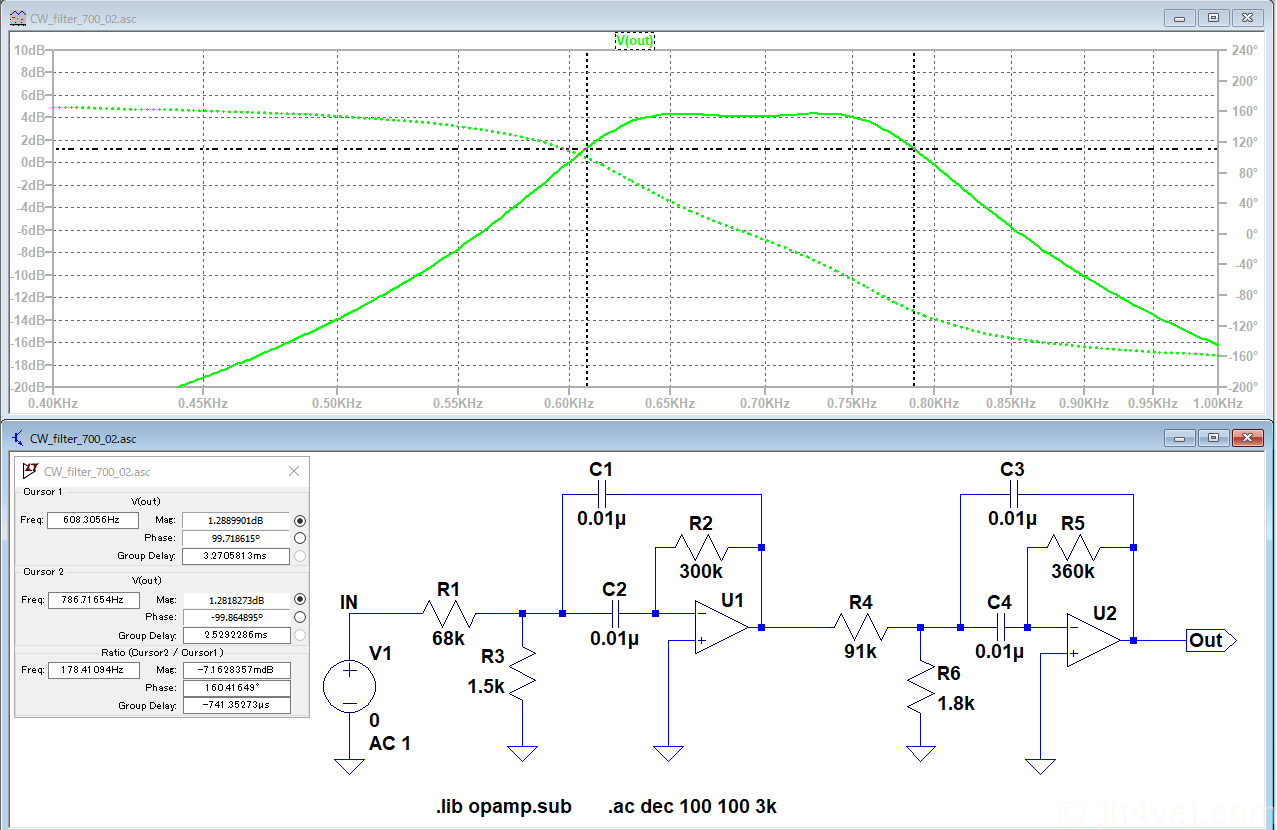Click the 360k value of R5
1277x830 pixels.
pos(1073,572)
